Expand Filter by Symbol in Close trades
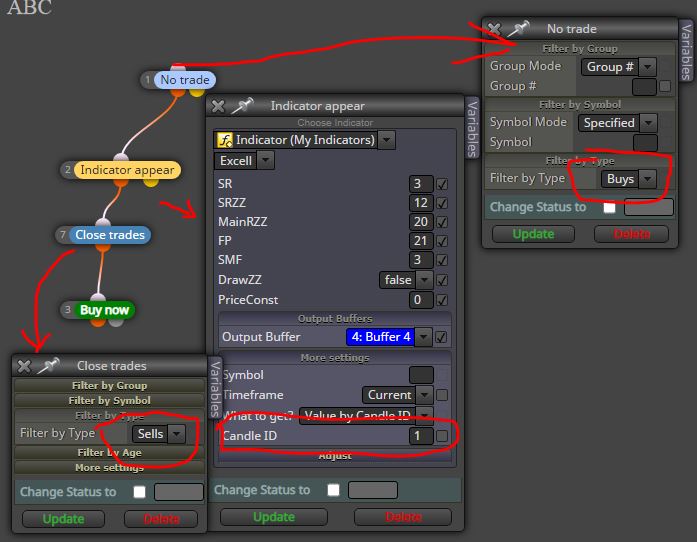 point(109,401)
